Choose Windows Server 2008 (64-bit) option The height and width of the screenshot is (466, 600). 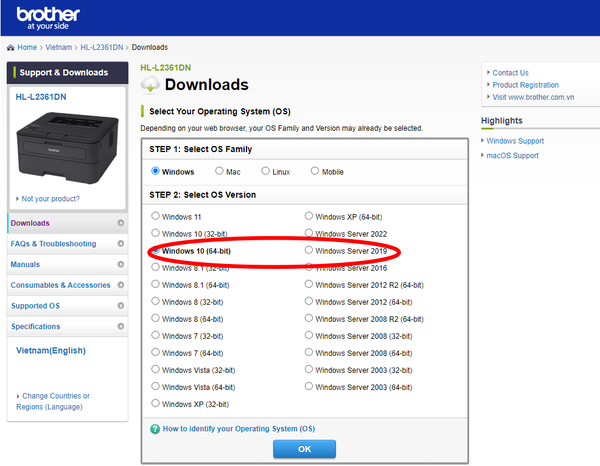[x=308, y=352]
